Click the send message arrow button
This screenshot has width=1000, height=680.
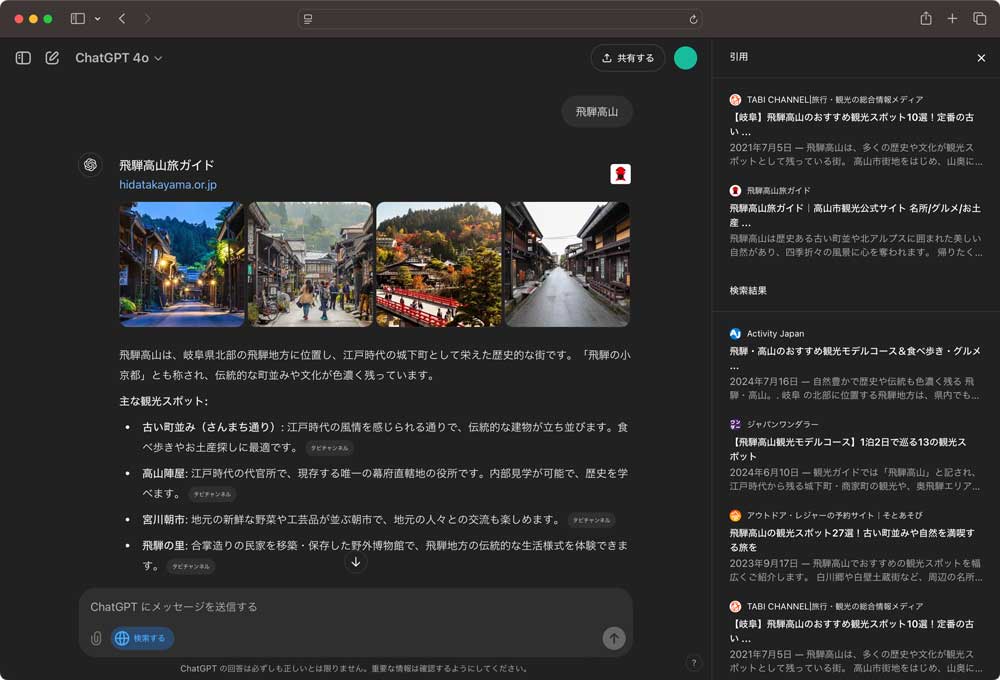tap(614, 638)
